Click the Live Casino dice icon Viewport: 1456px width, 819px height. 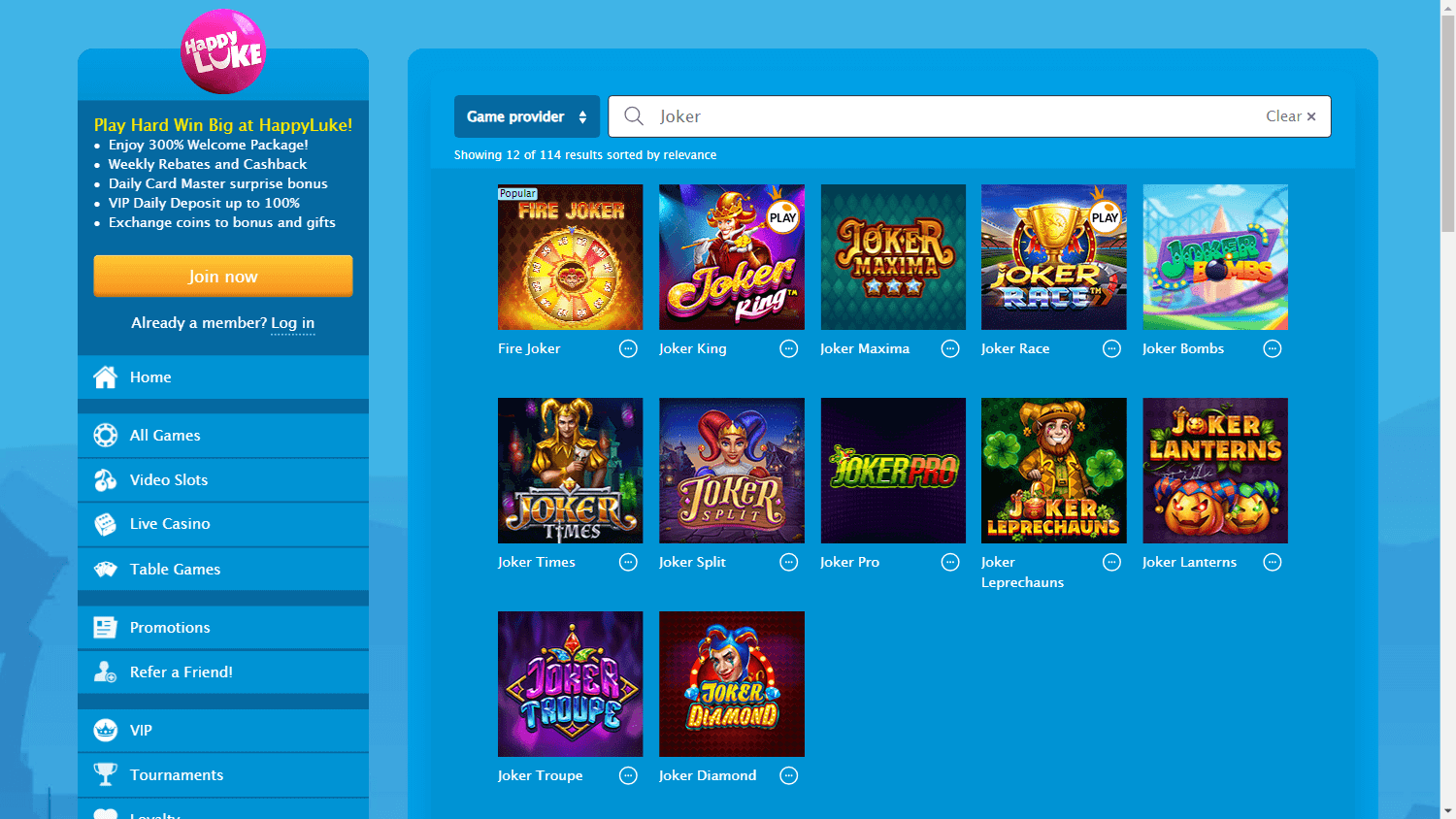click(x=105, y=524)
